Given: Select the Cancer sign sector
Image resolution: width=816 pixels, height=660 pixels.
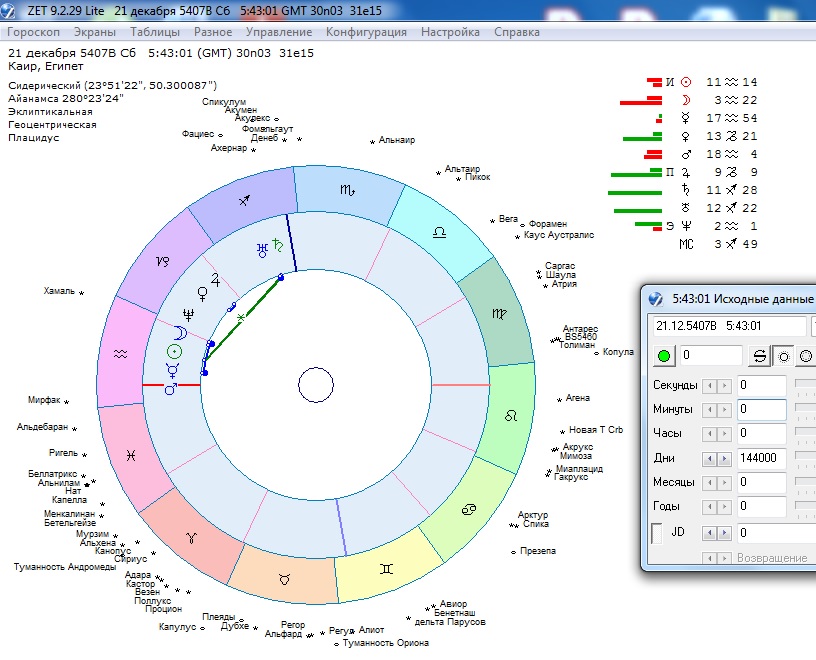Looking at the screenshot, I should coord(469,510).
